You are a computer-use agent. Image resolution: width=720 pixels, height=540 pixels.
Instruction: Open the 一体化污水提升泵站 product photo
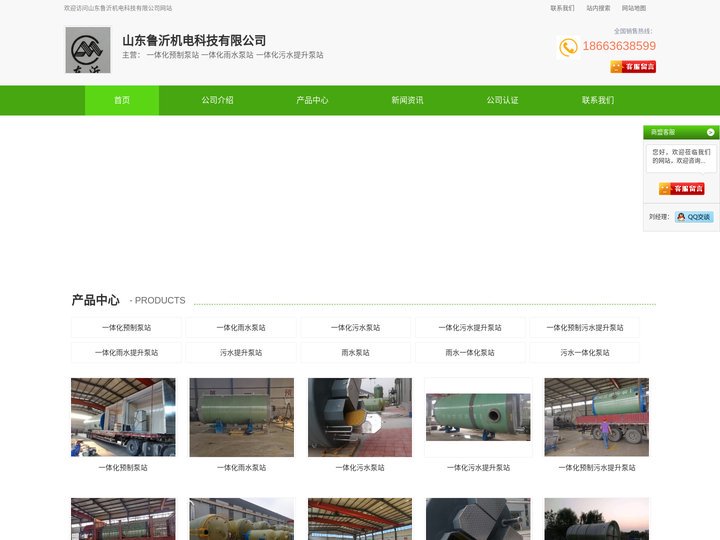pos(478,417)
